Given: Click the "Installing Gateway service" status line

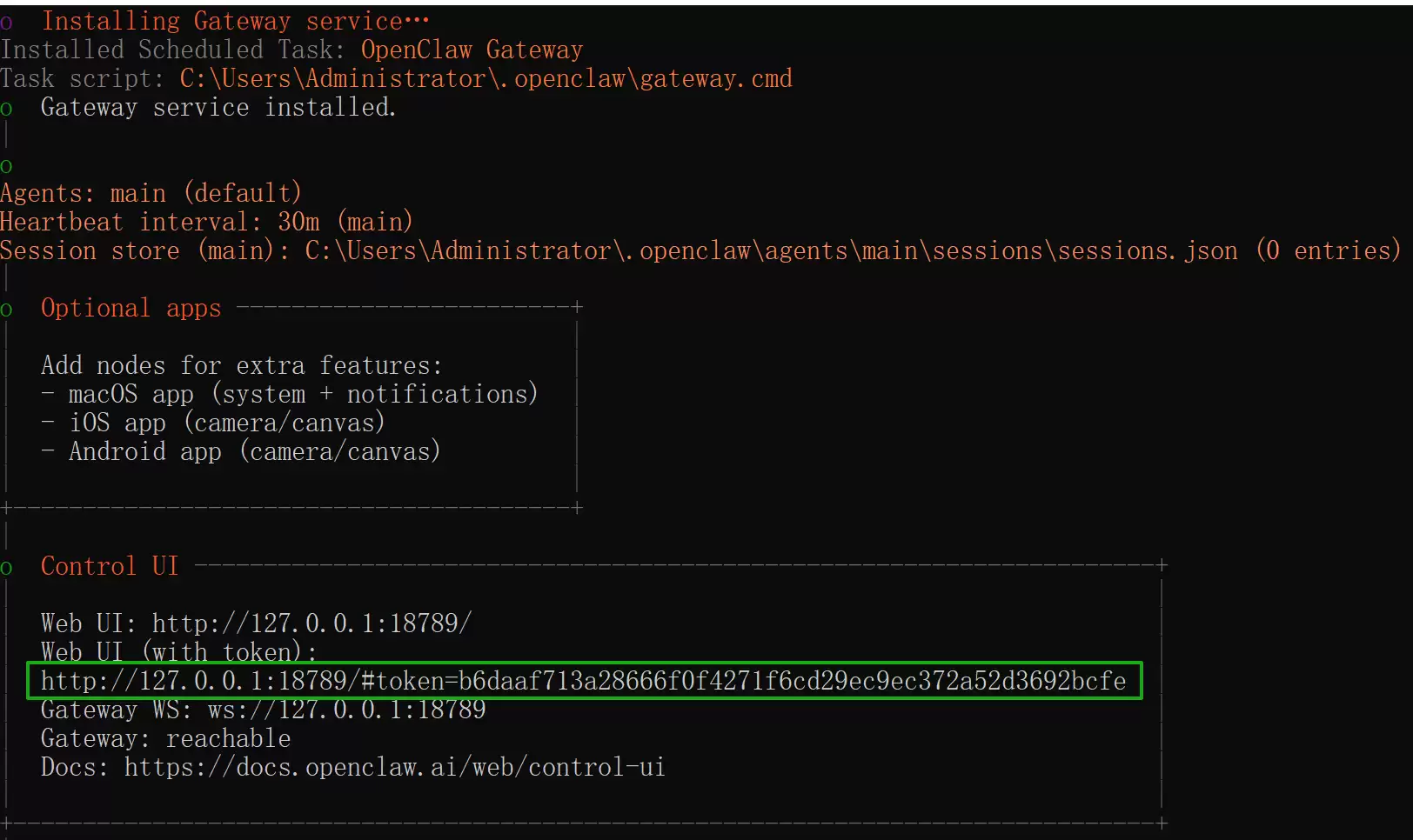Looking at the screenshot, I should [x=236, y=21].
